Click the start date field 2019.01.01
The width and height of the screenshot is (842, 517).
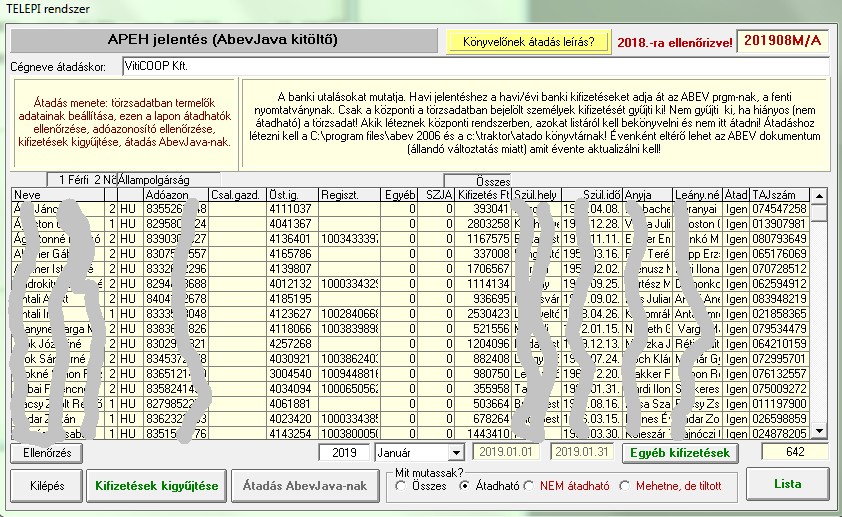505,452
